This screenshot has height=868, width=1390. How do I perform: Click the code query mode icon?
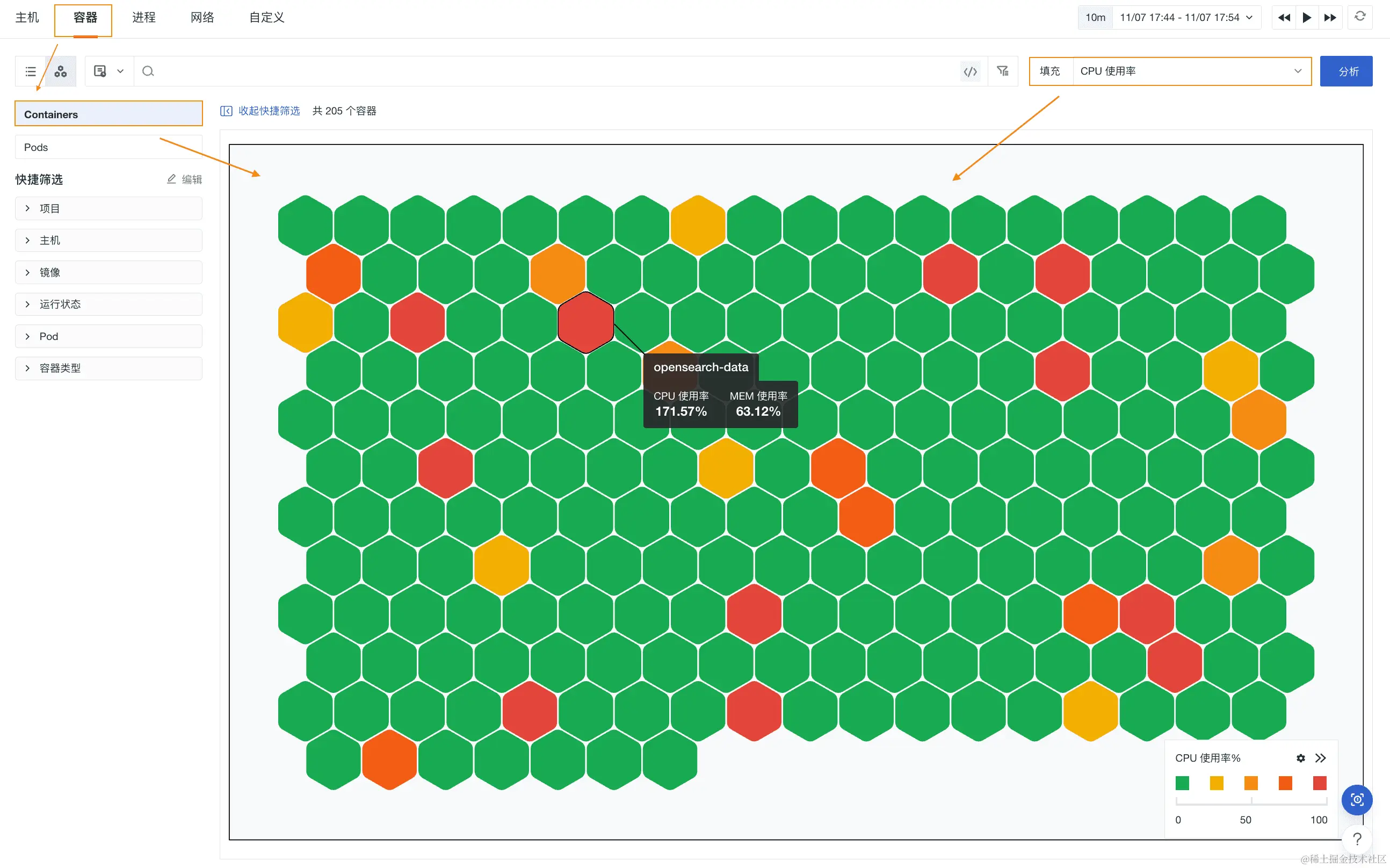click(x=970, y=71)
